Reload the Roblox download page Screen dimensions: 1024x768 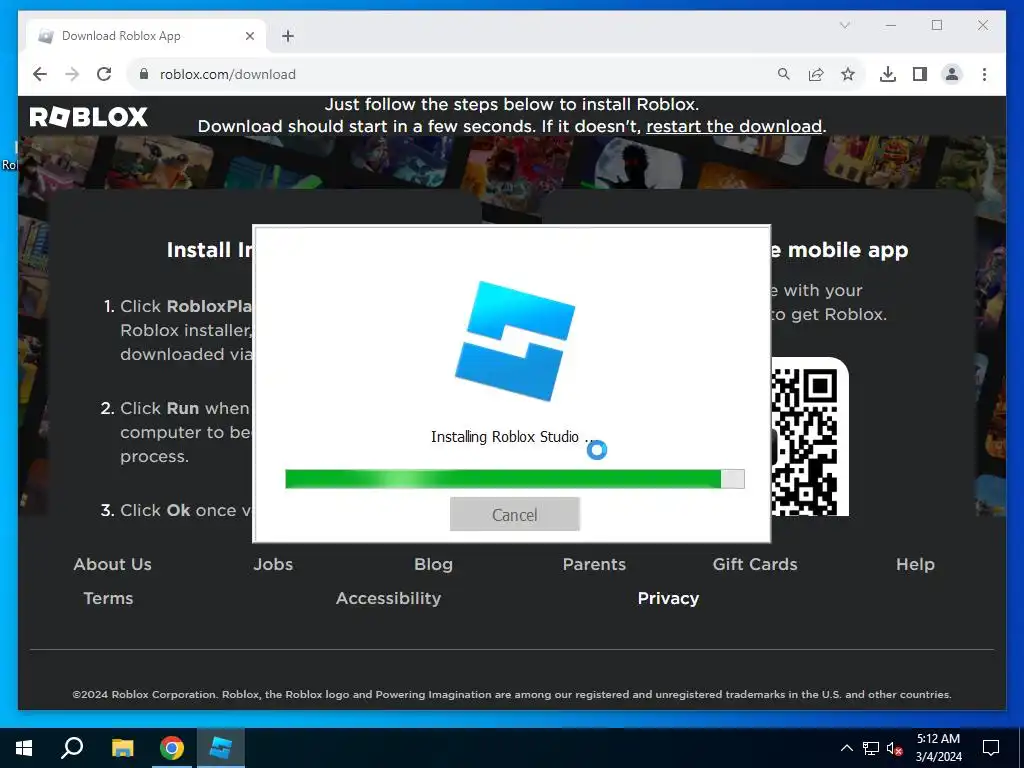pyautogui.click(x=104, y=74)
